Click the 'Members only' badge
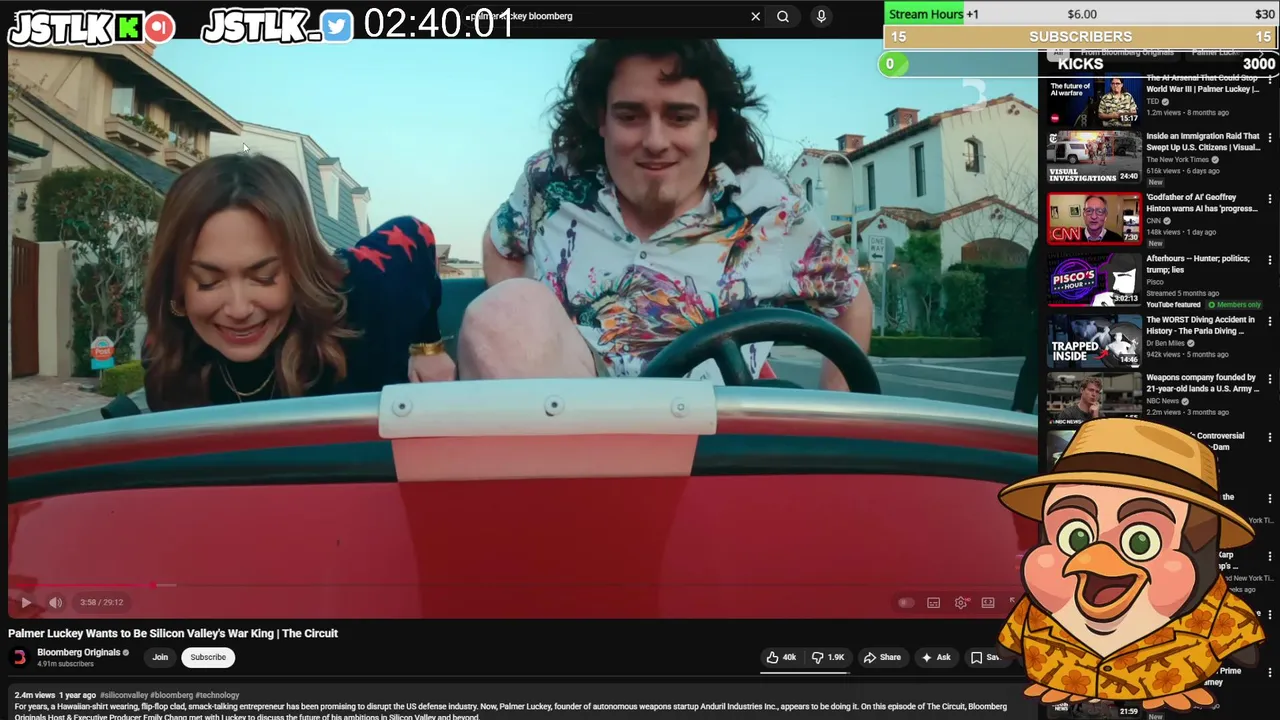The image size is (1280, 720). pos(1234,304)
